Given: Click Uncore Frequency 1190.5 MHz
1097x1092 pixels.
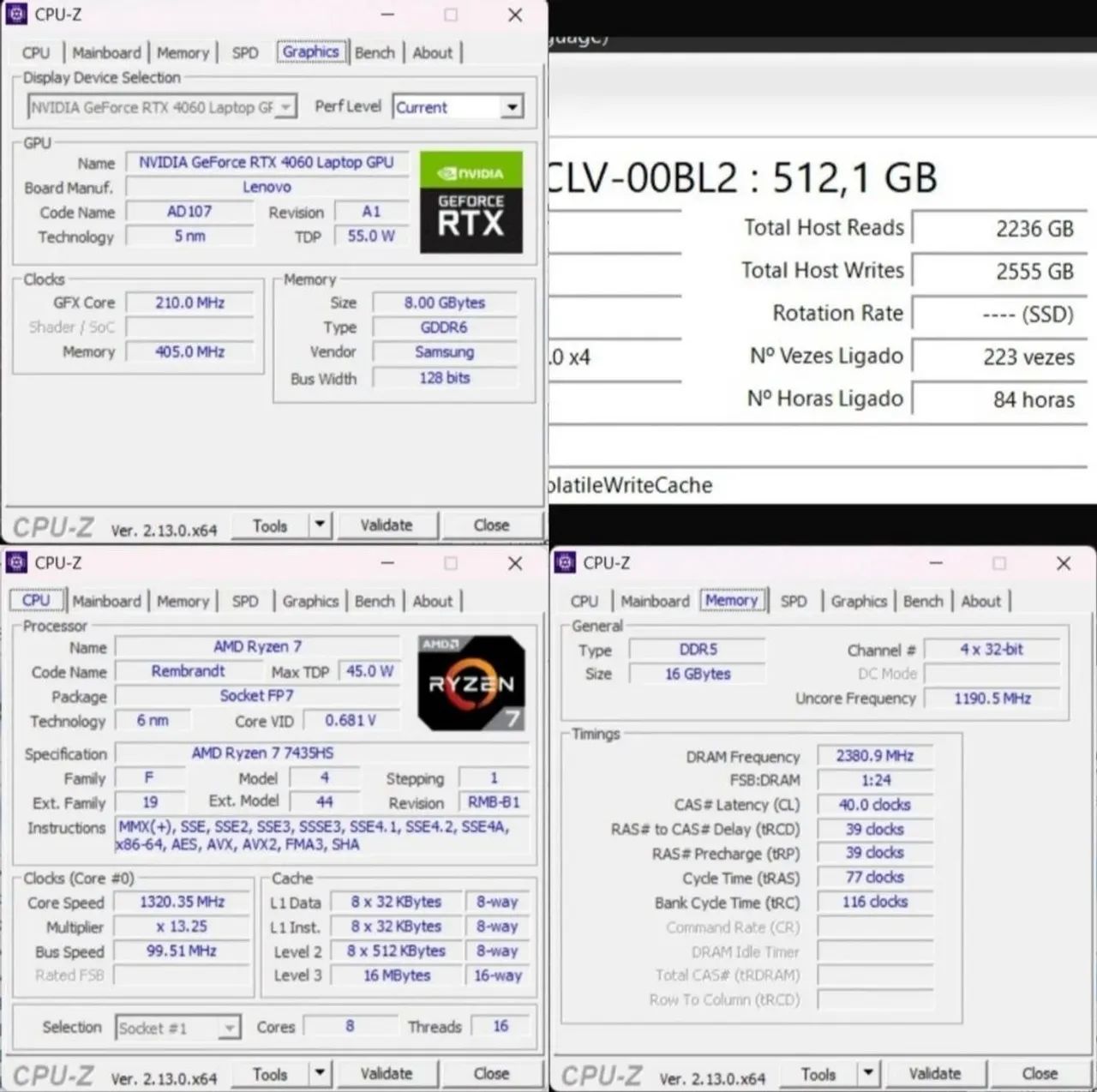Looking at the screenshot, I should coord(992,699).
